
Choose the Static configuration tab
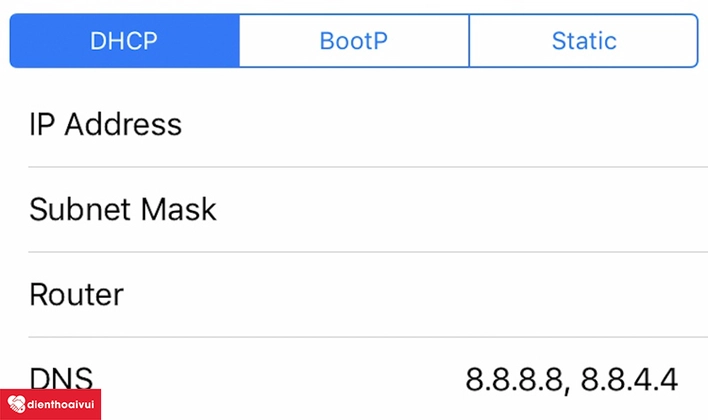583,41
